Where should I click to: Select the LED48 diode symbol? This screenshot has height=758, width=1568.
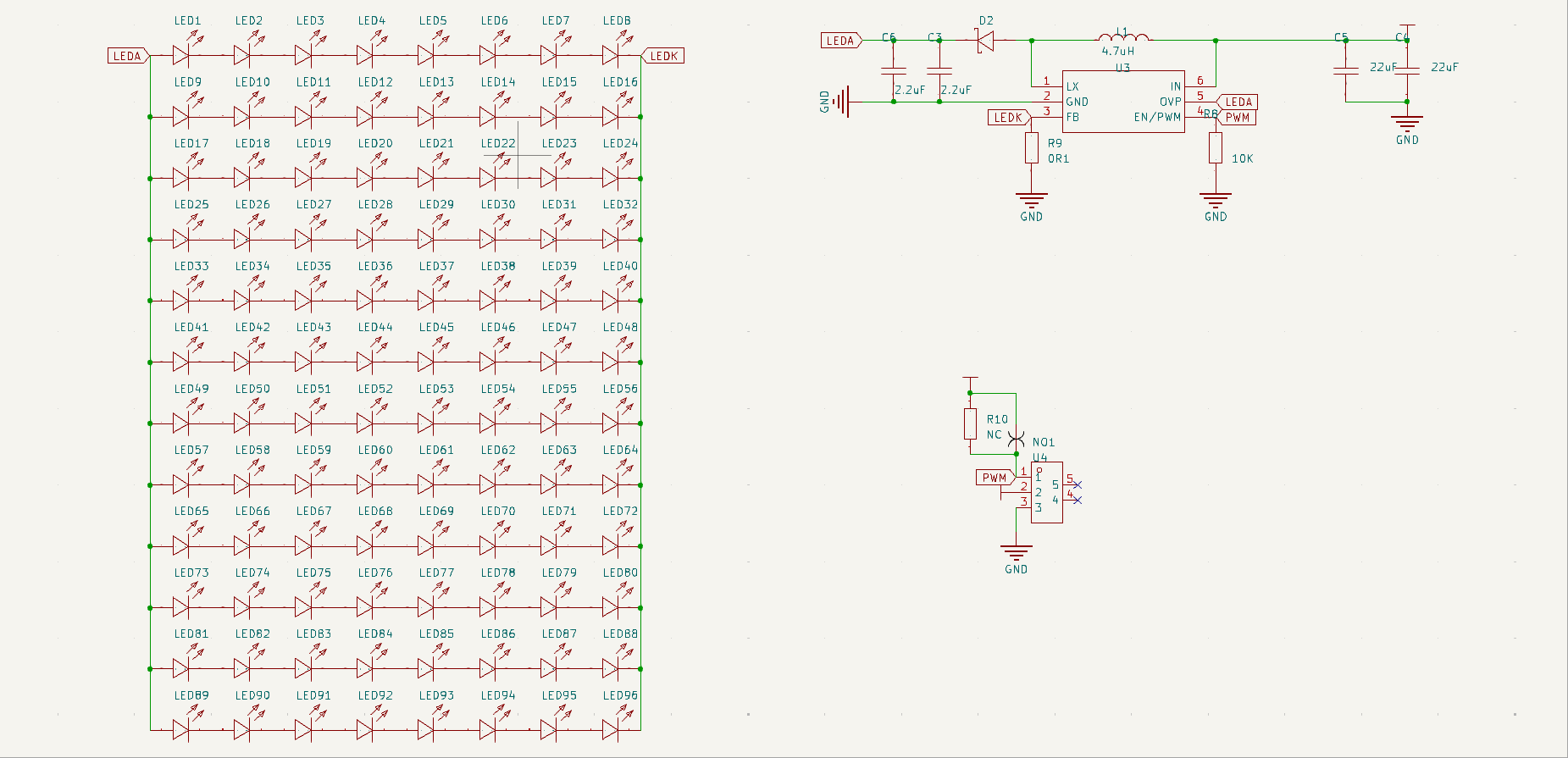click(x=611, y=362)
